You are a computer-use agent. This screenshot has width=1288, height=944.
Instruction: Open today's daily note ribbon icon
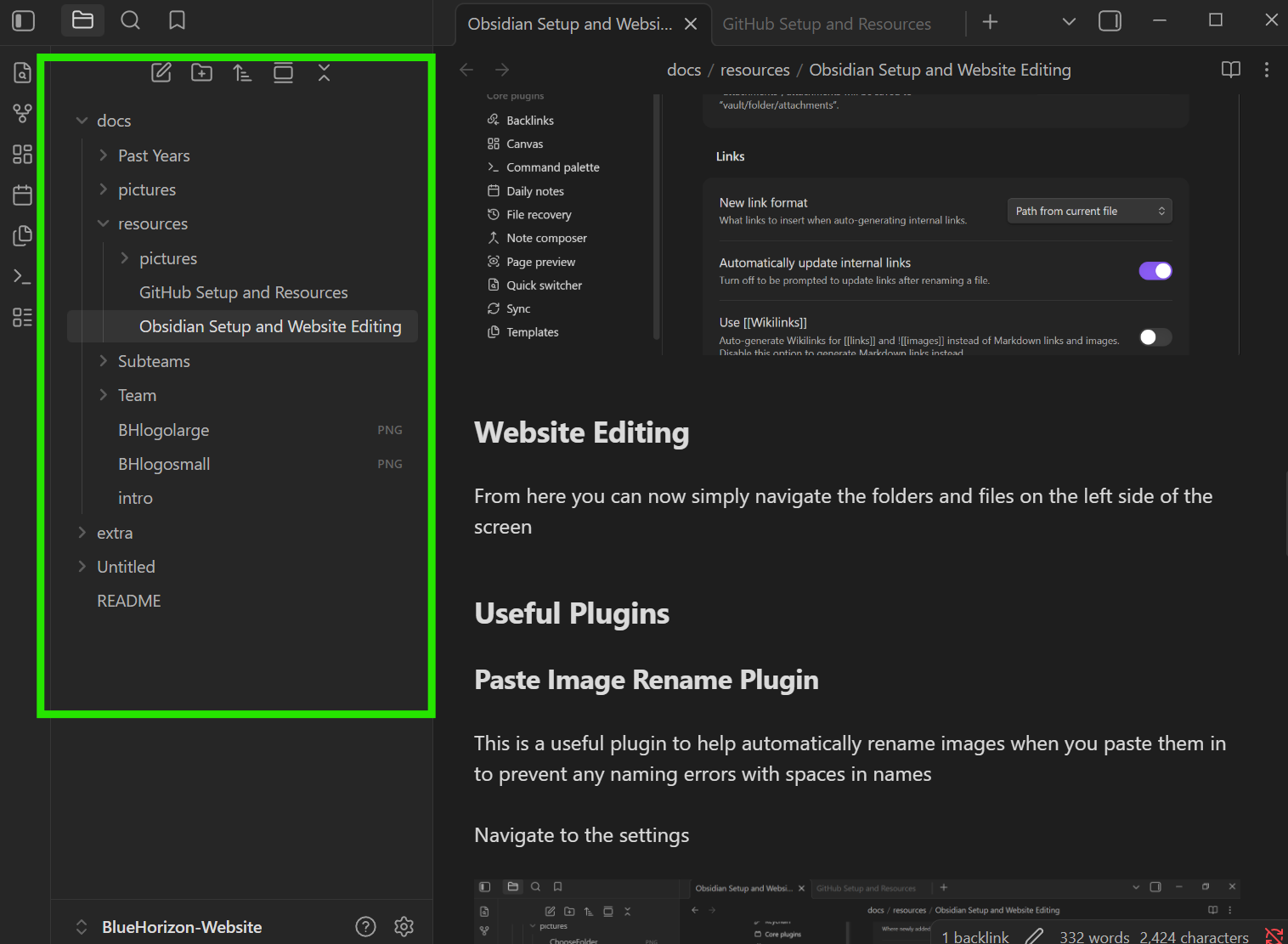[x=23, y=195]
